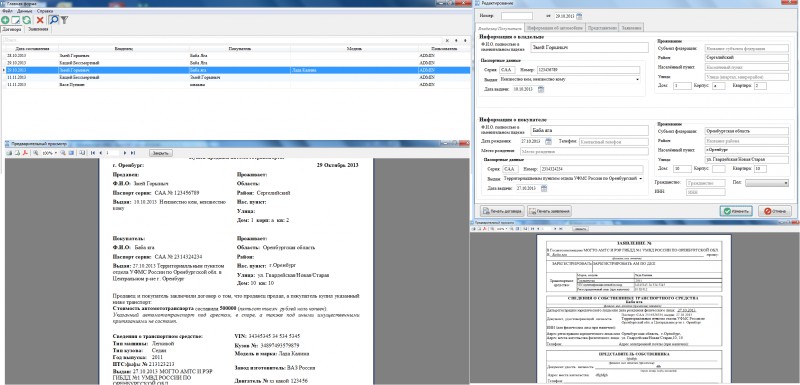Click page number field in contract preview
Viewport: 800px width, 385px height.
(112, 153)
